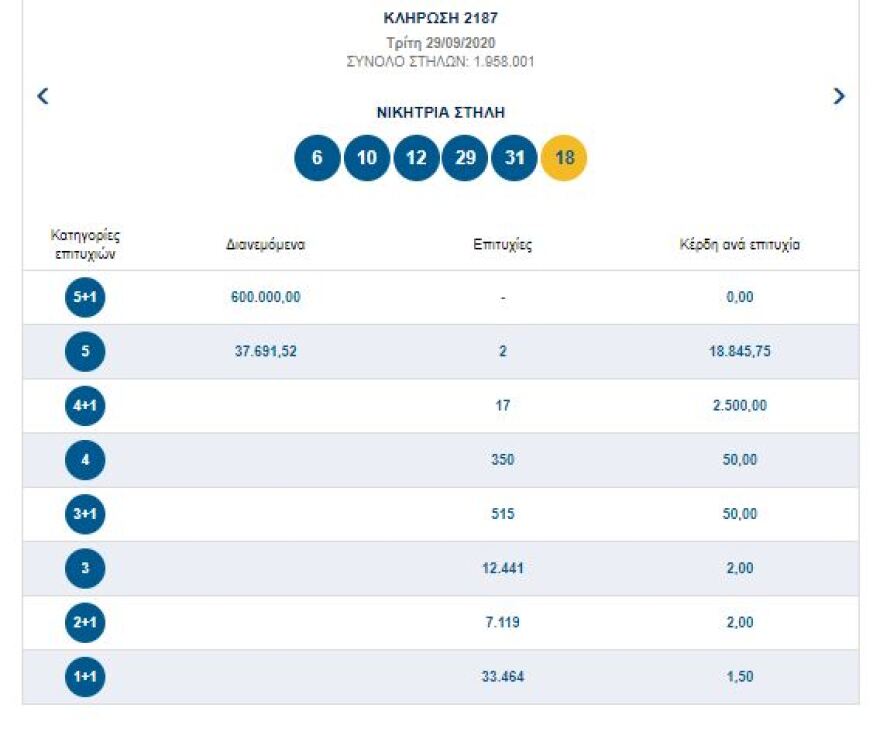The height and width of the screenshot is (756, 880).
Task: Click the 4+1 category badge
Action: pyautogui.click(x=85, y=406)
